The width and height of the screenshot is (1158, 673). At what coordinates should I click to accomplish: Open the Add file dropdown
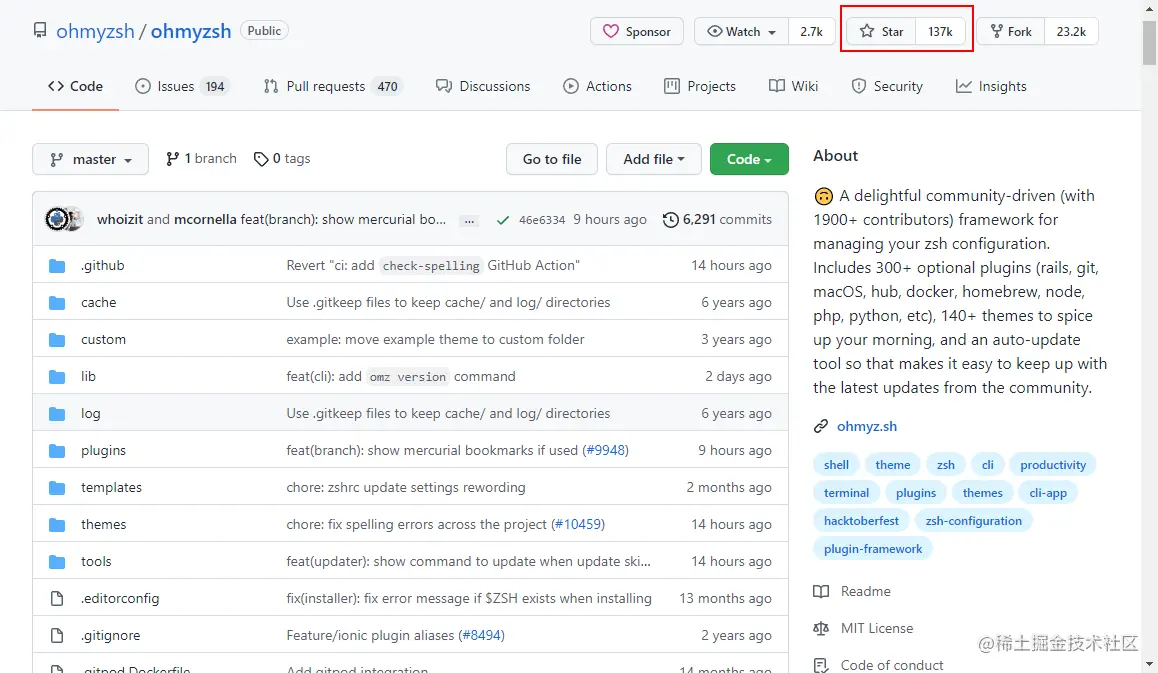coord(654,159)
